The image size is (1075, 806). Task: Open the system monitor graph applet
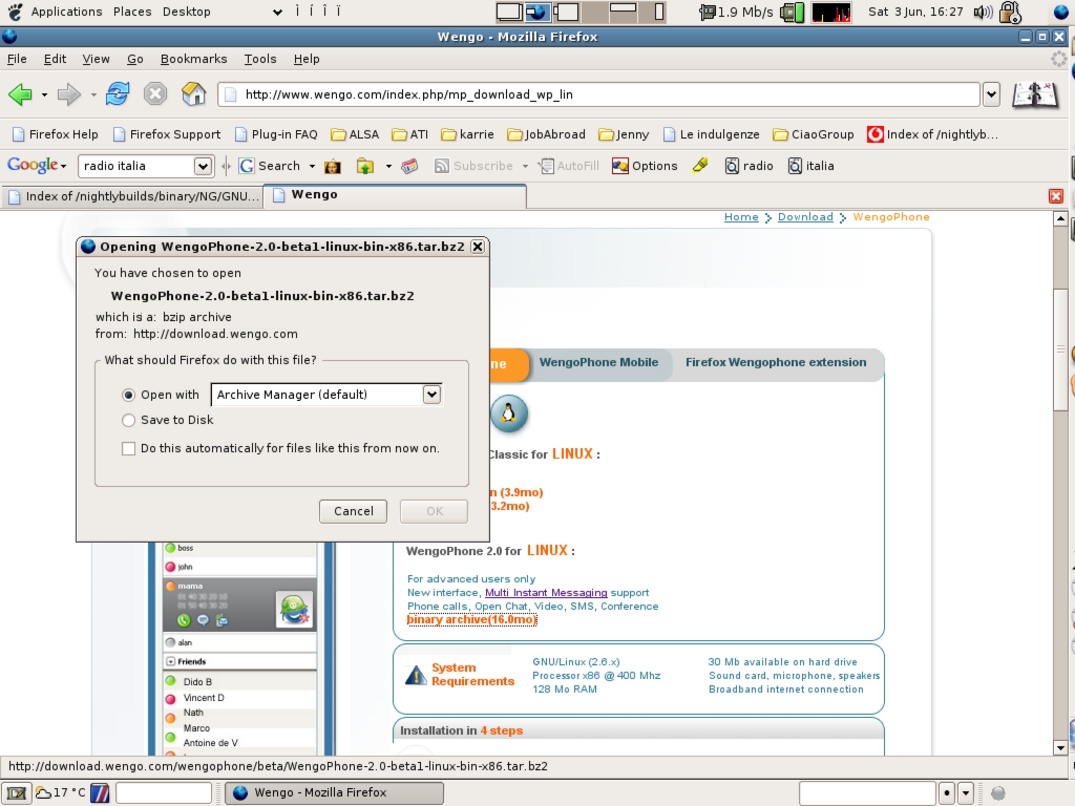click(x=831, y=12)
